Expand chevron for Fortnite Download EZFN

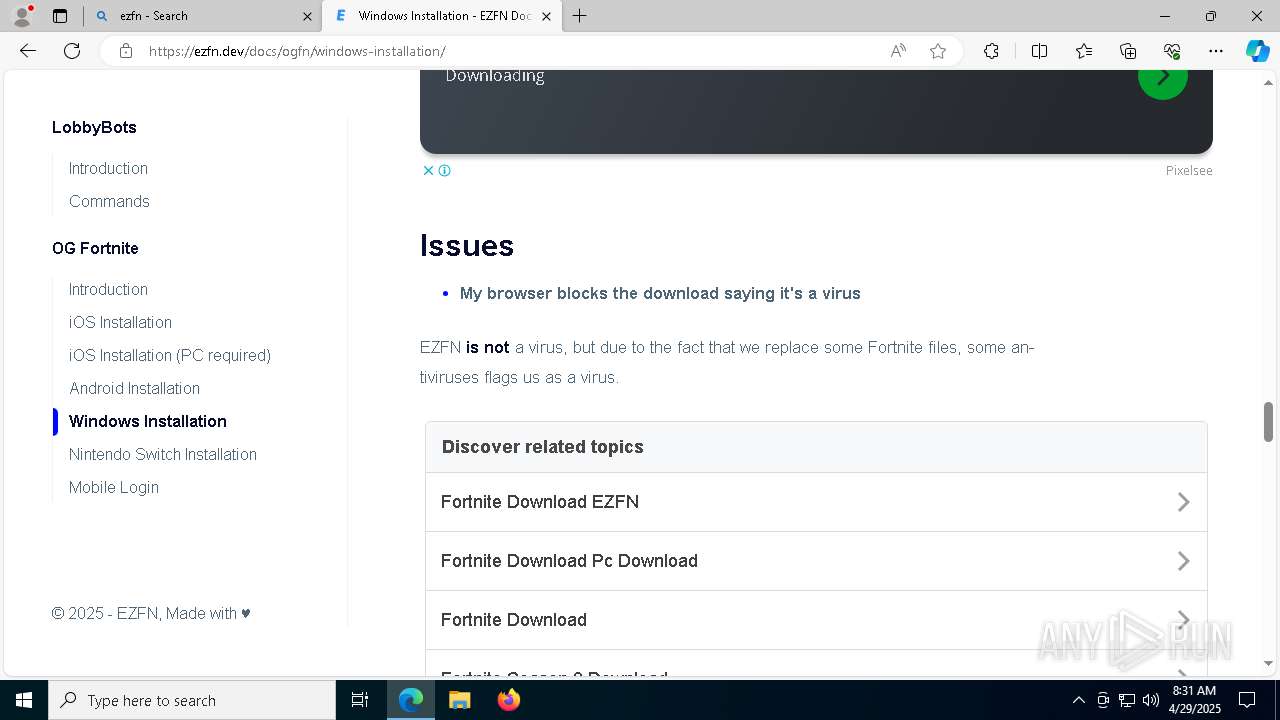(x=1183, y=502)
